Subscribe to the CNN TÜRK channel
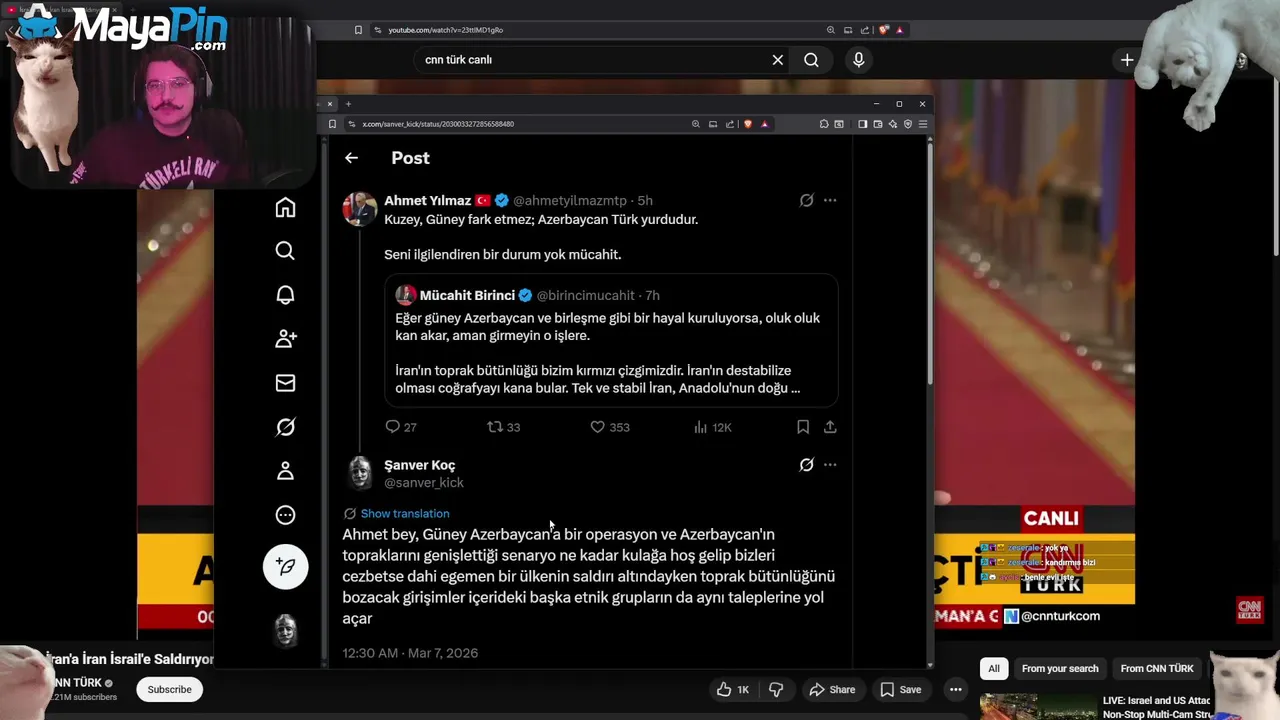Image resolution: width=1280 pixels, height=720 pixels. (x=170, y=689)
